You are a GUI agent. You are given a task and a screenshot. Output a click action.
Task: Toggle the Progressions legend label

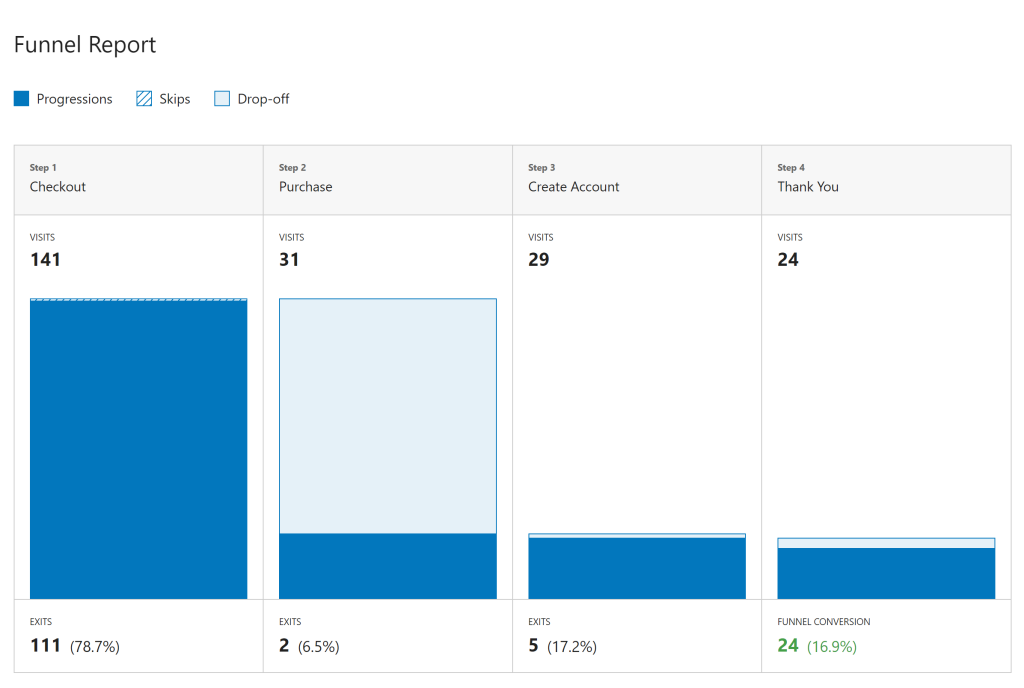(74, 99)
